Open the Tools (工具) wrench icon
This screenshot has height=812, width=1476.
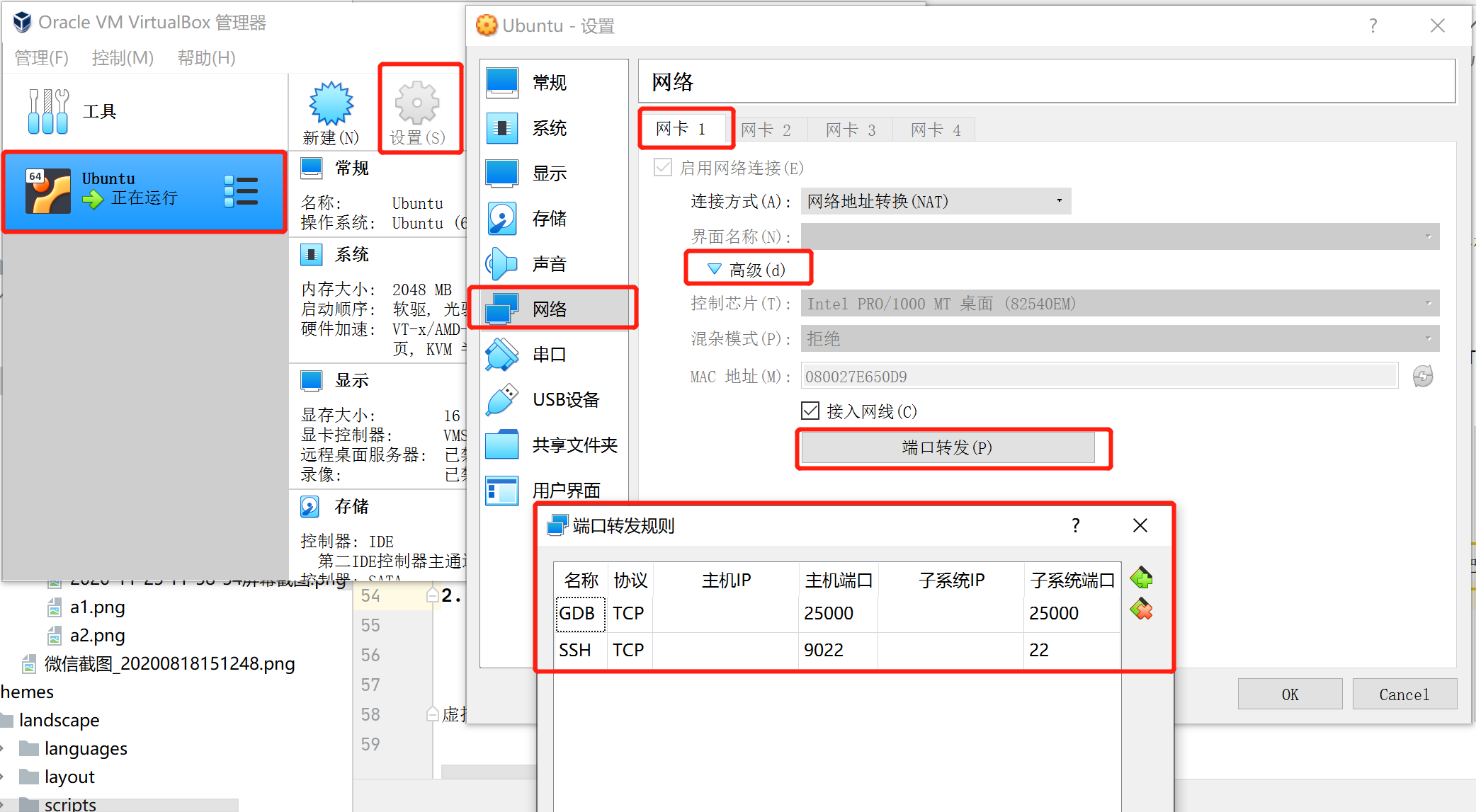47,111
